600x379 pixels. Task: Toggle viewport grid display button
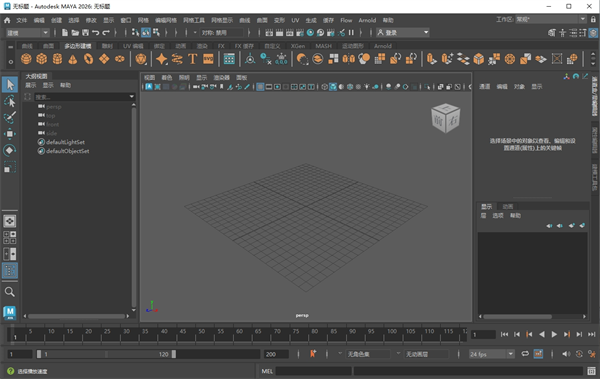click(x=260, y=87)
